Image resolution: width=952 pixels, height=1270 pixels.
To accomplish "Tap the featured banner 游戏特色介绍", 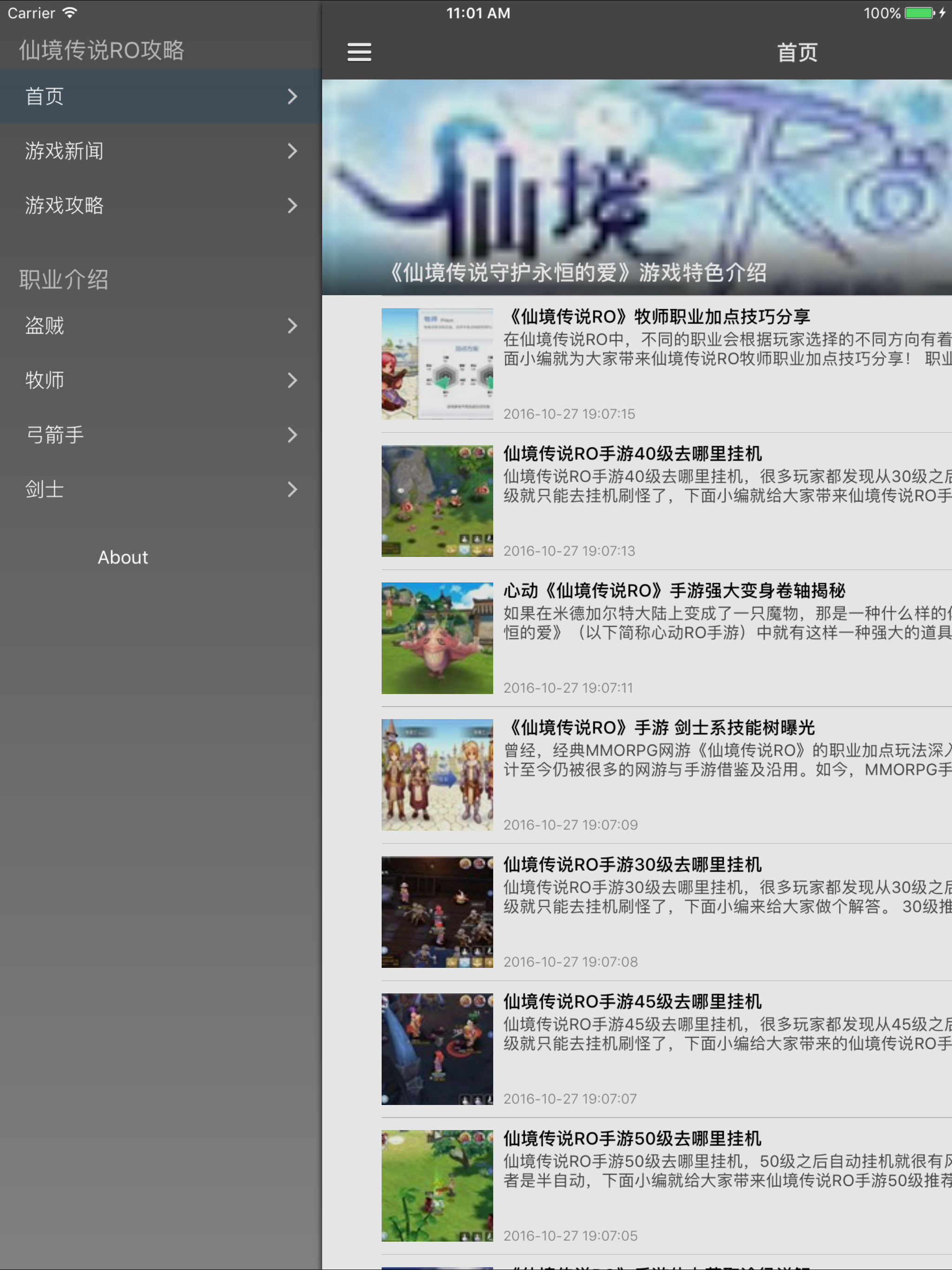I will point(636,187).
